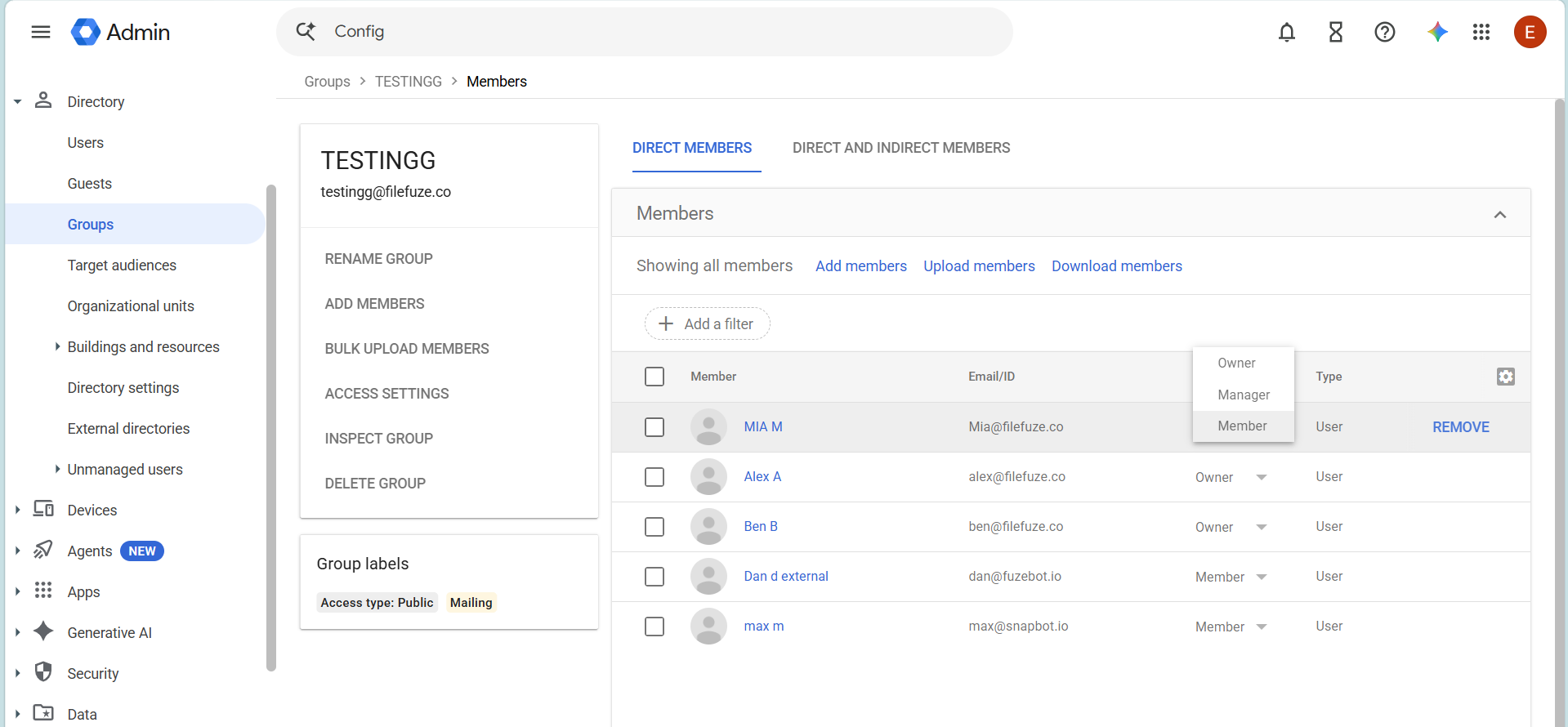Click the Google Admin logo
This screenshot has height=727, width=1568.
click(x=120, y=32)
